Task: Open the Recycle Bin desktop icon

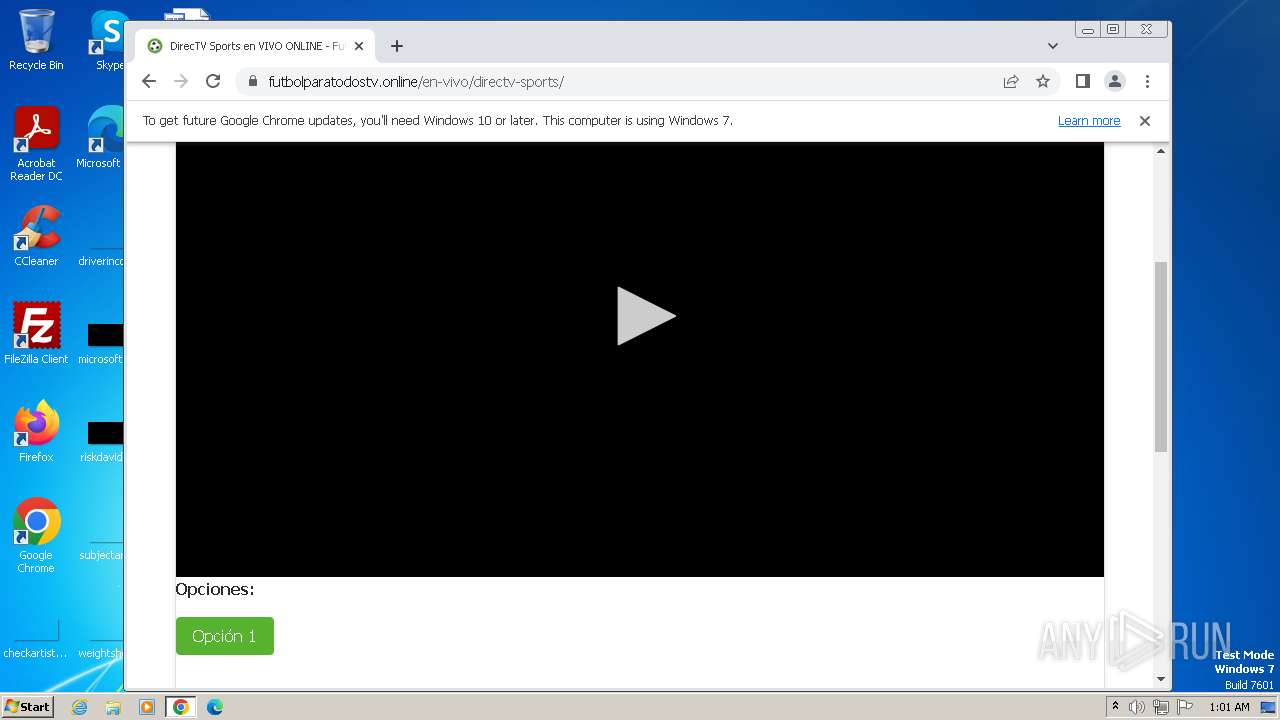Action: (36, 40)
